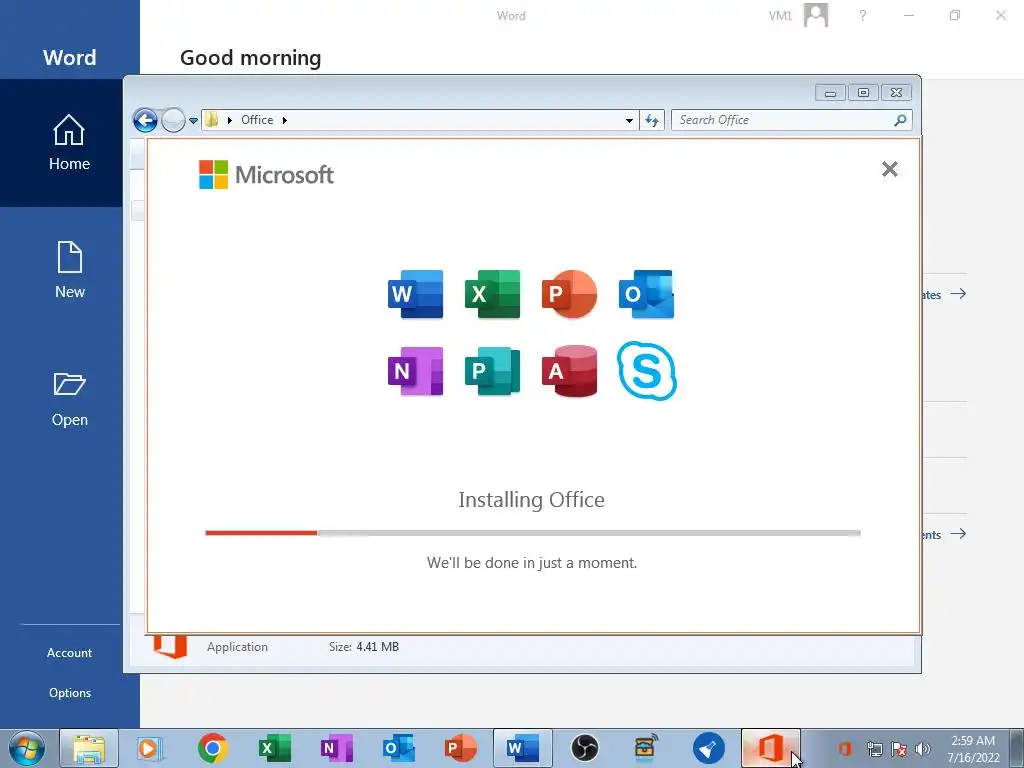Click the taskbar clock and date
The height and width of the screenshot is (768, 1024).
(973, 748)
